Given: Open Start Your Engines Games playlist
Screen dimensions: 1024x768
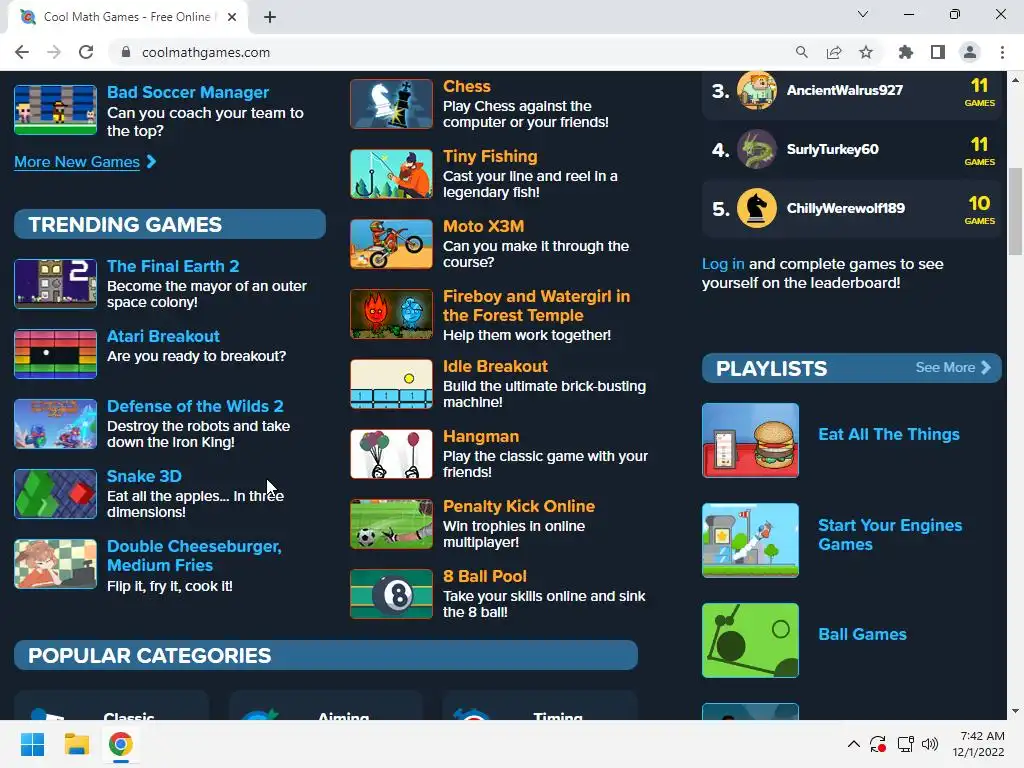Looking at the screenshot, I should tap(890, 535).
